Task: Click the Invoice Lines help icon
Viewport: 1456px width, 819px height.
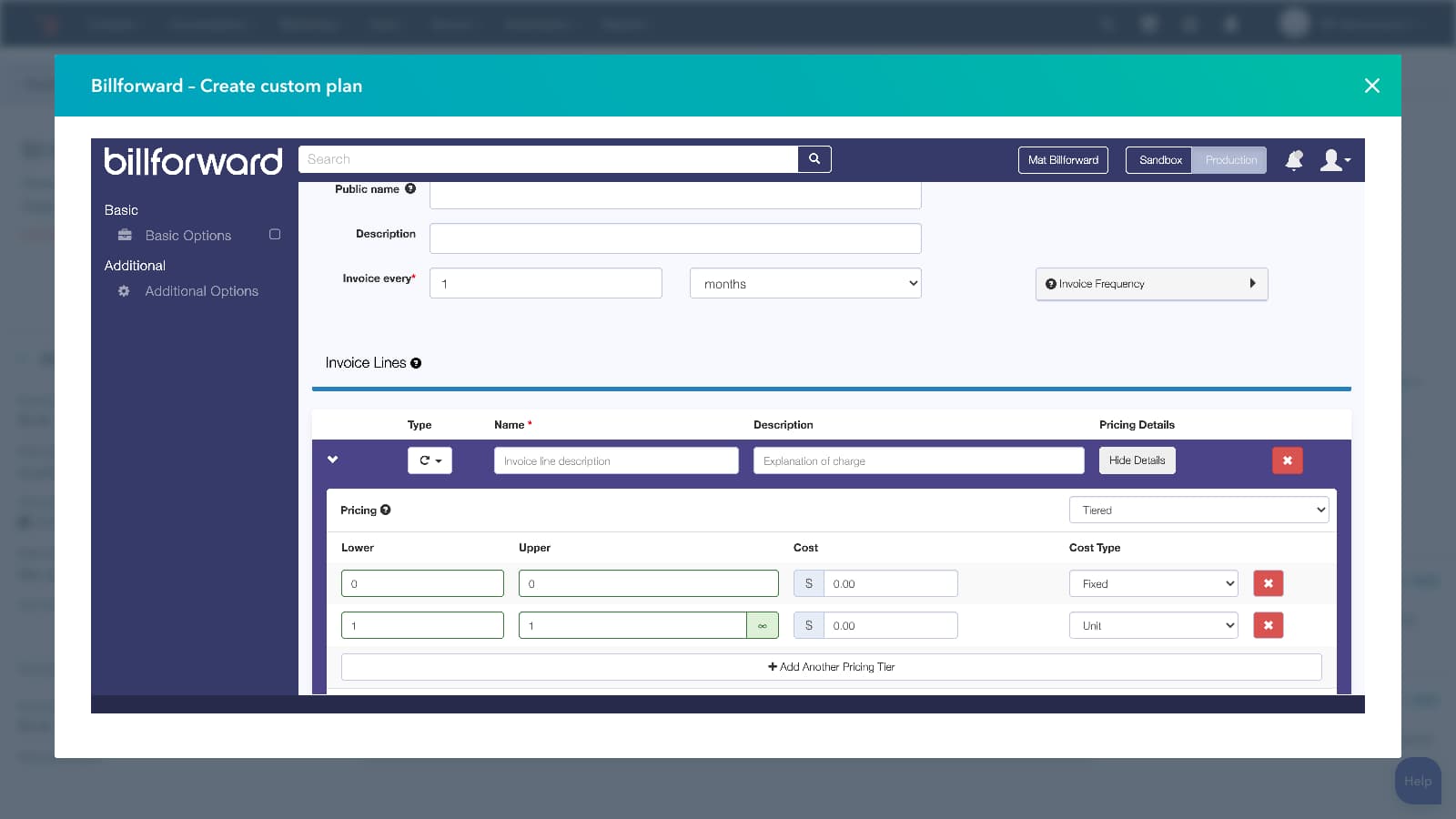Action: pyautogui.click(x=416, y=363)
